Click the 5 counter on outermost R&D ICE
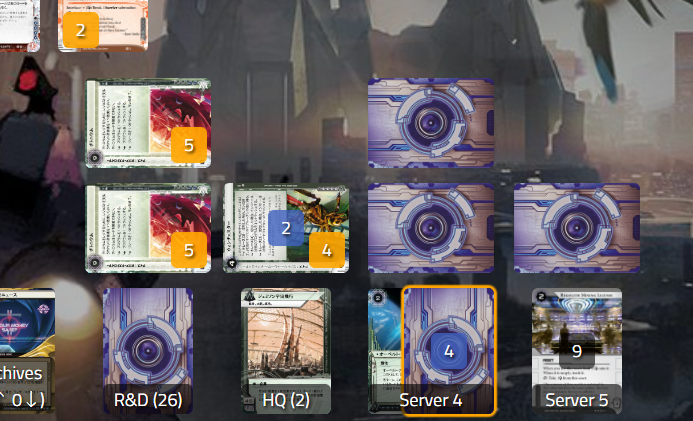 click(189, 145)
